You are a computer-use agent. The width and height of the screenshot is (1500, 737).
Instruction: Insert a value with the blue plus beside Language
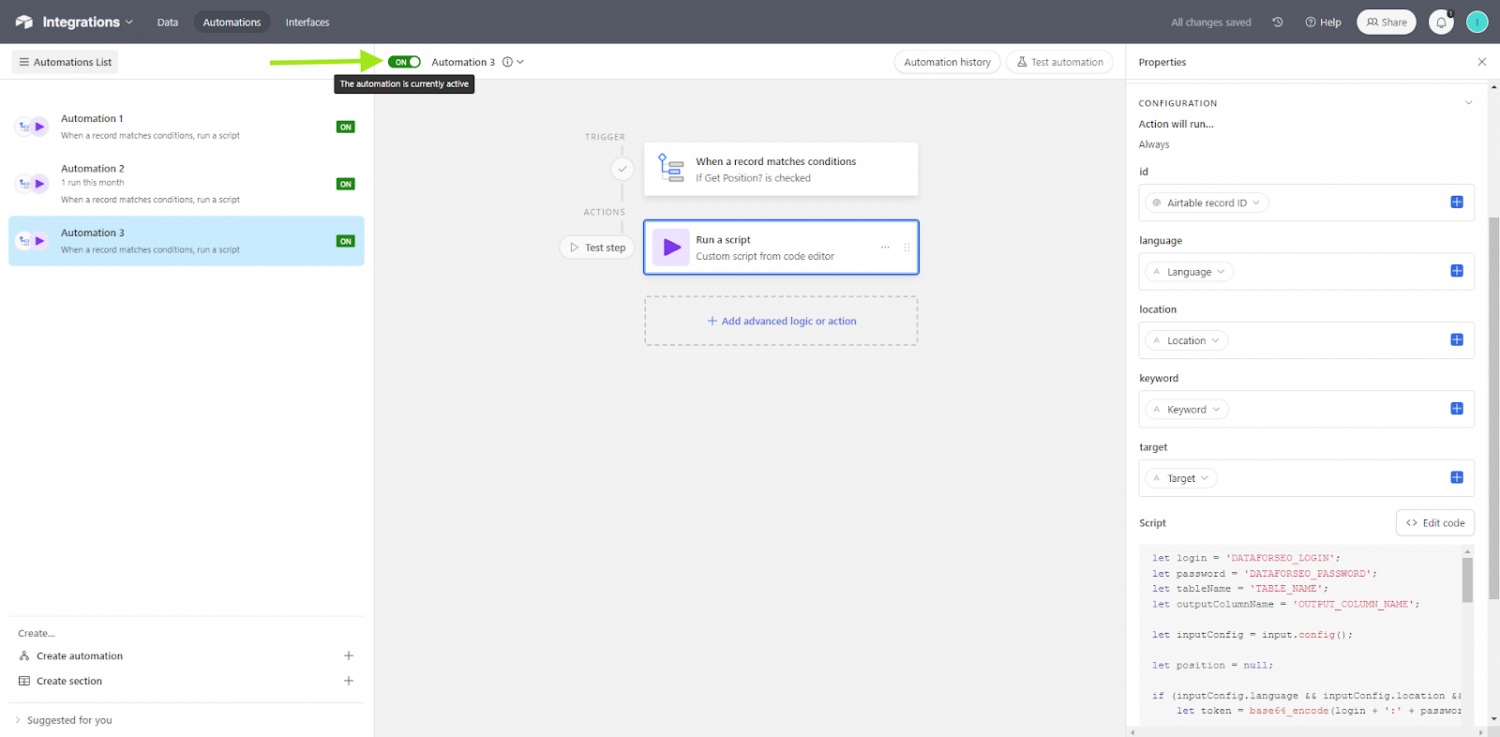pyautogui.click(x=1456, y=270)
